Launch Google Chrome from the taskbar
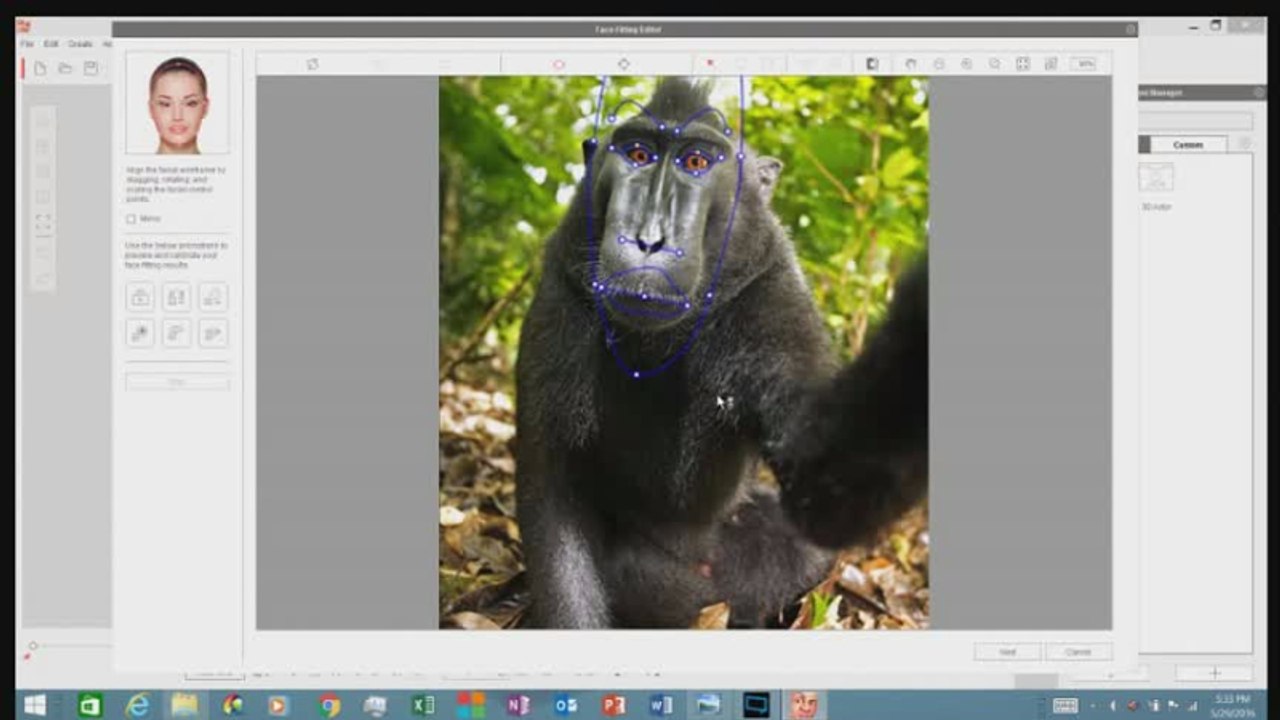1280x720 pixels. 329,705
